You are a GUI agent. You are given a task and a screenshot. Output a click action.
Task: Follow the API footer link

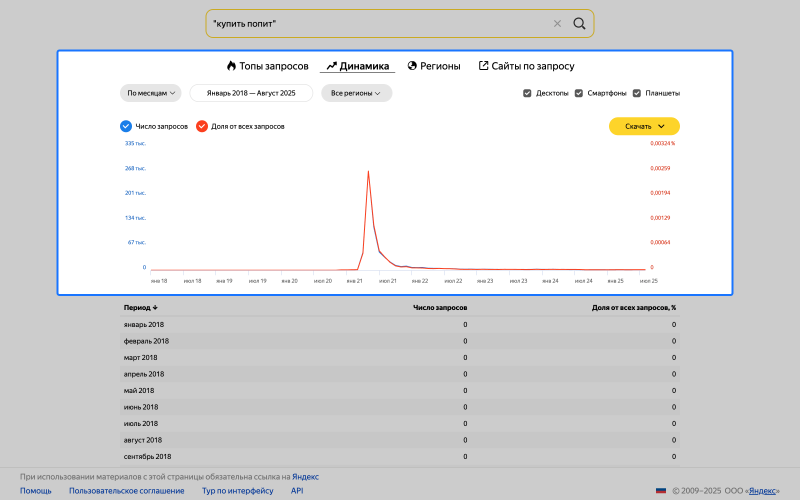tap(297, 491)
